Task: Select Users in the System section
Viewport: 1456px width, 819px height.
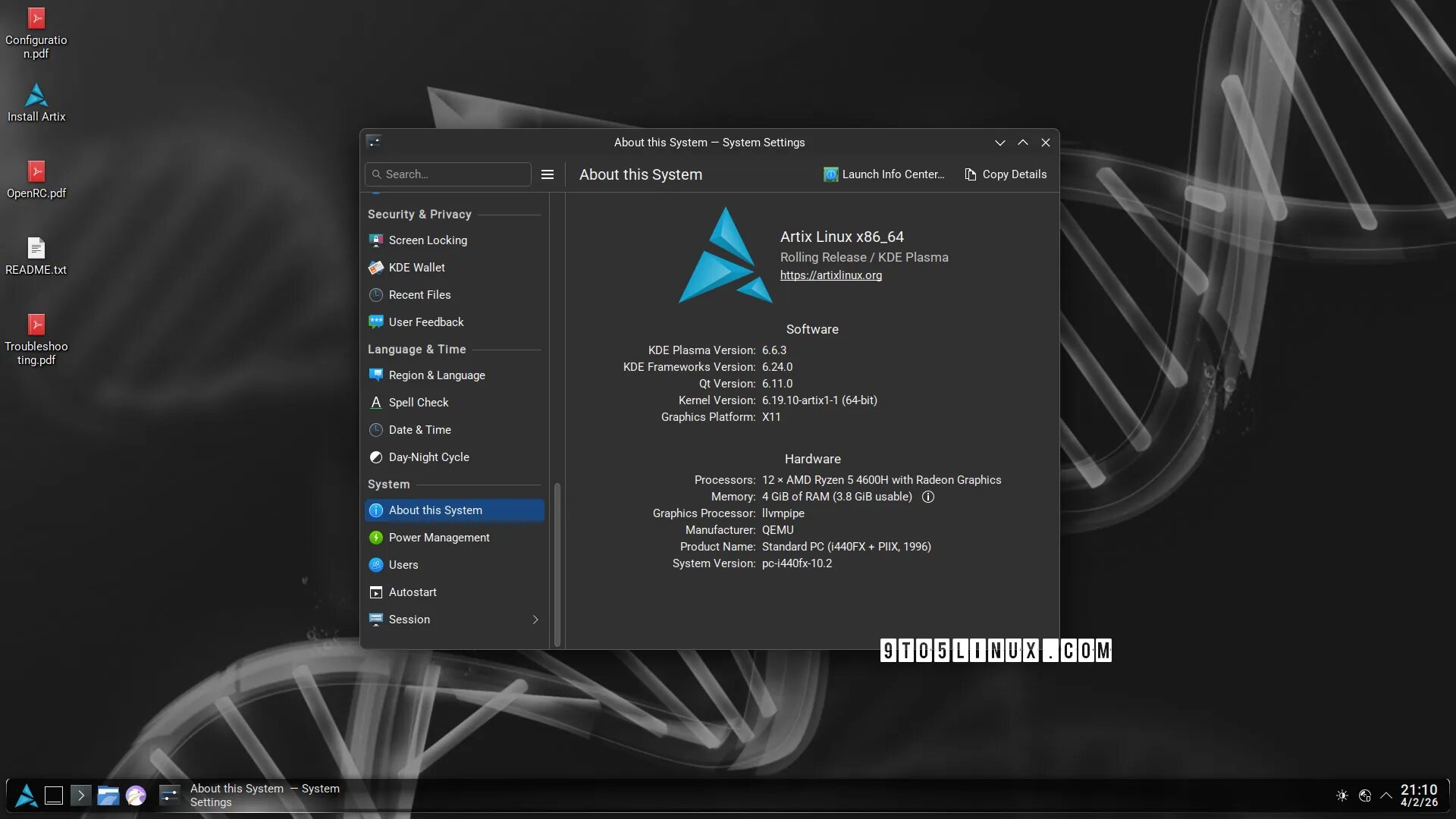Action: click(403, 565)
